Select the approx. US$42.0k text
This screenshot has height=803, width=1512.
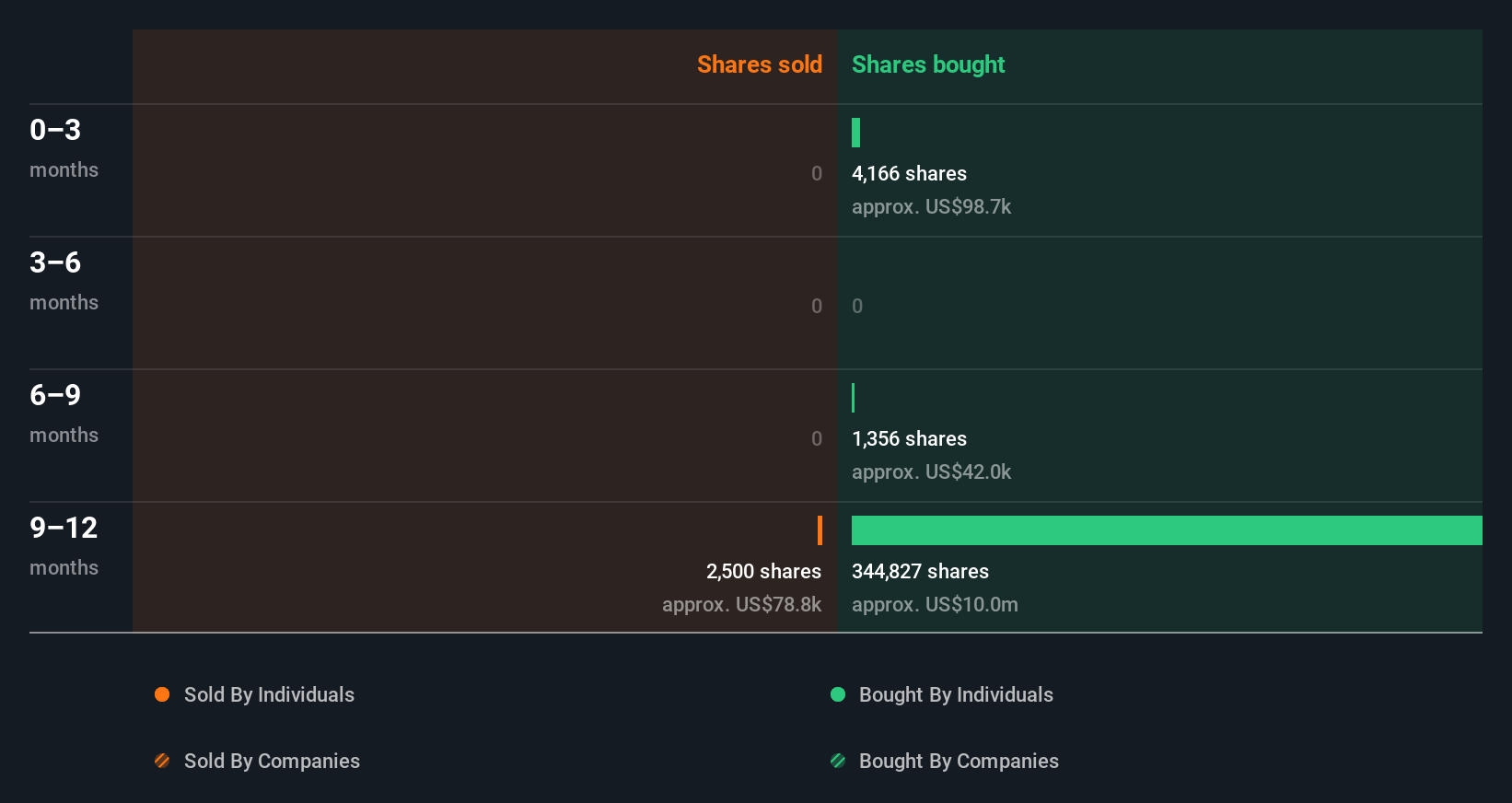931,471
